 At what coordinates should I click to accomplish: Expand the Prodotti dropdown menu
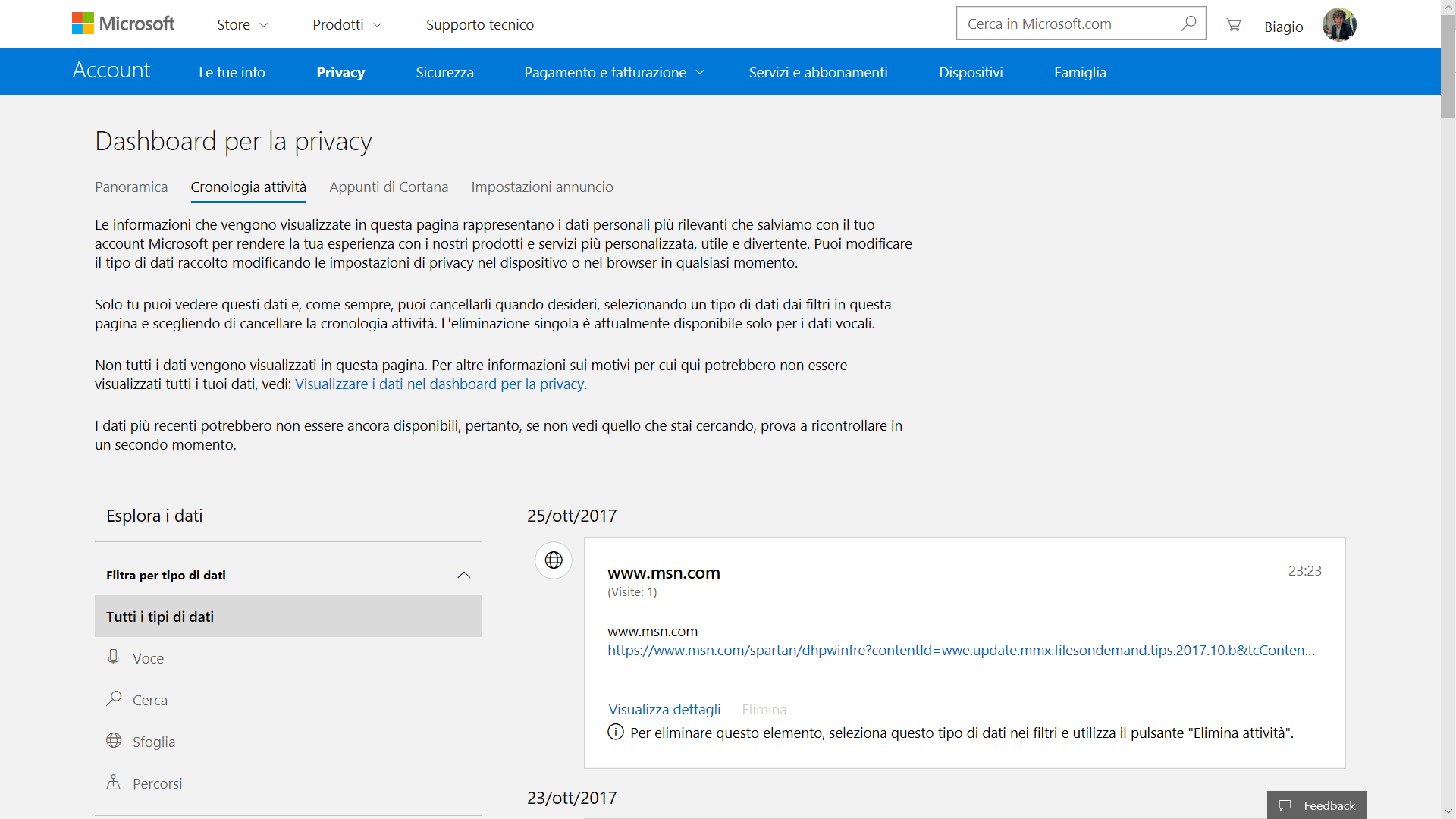(x=347, y=25)
